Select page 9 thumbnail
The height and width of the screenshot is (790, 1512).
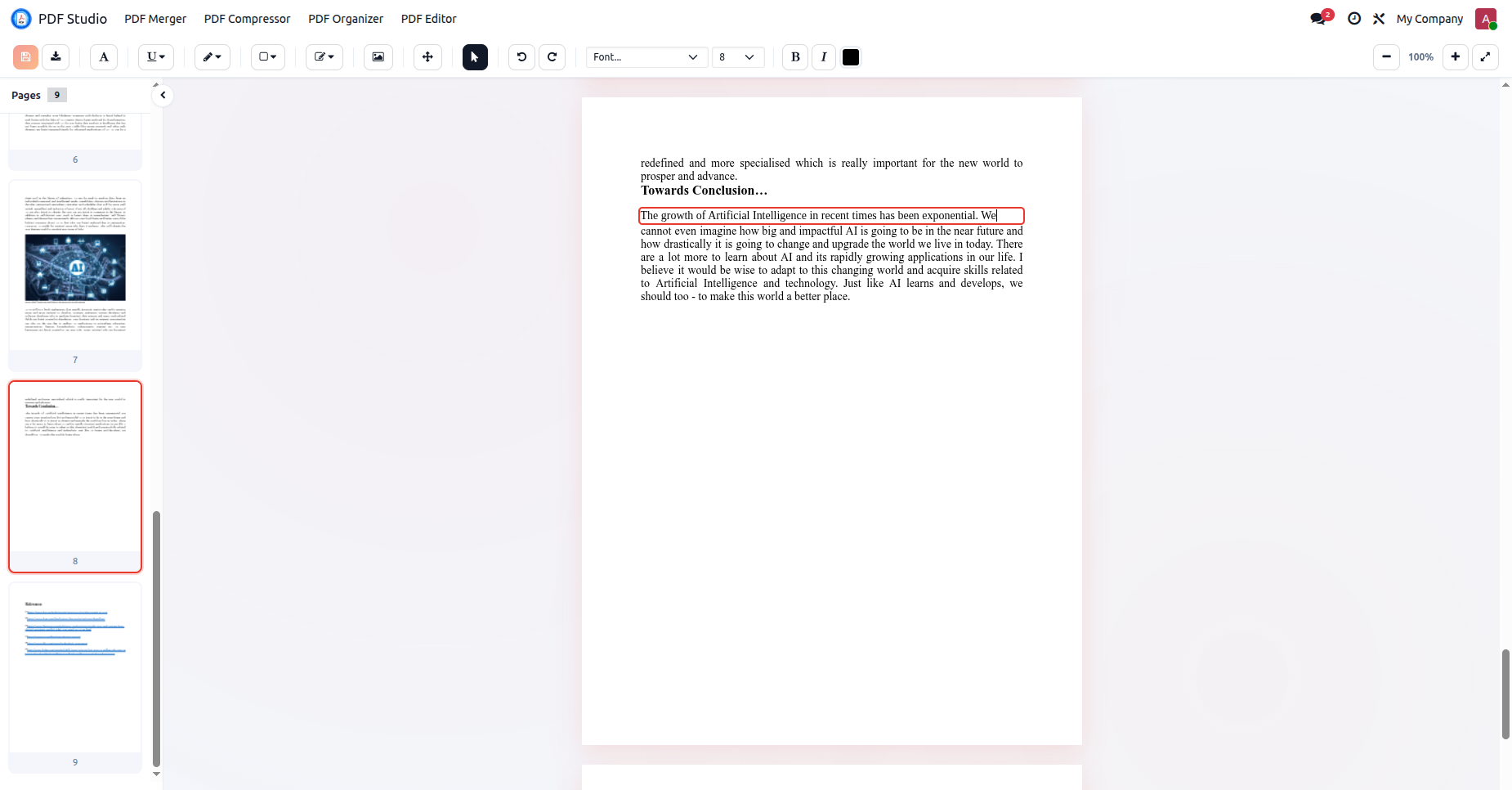click(75, 678)
